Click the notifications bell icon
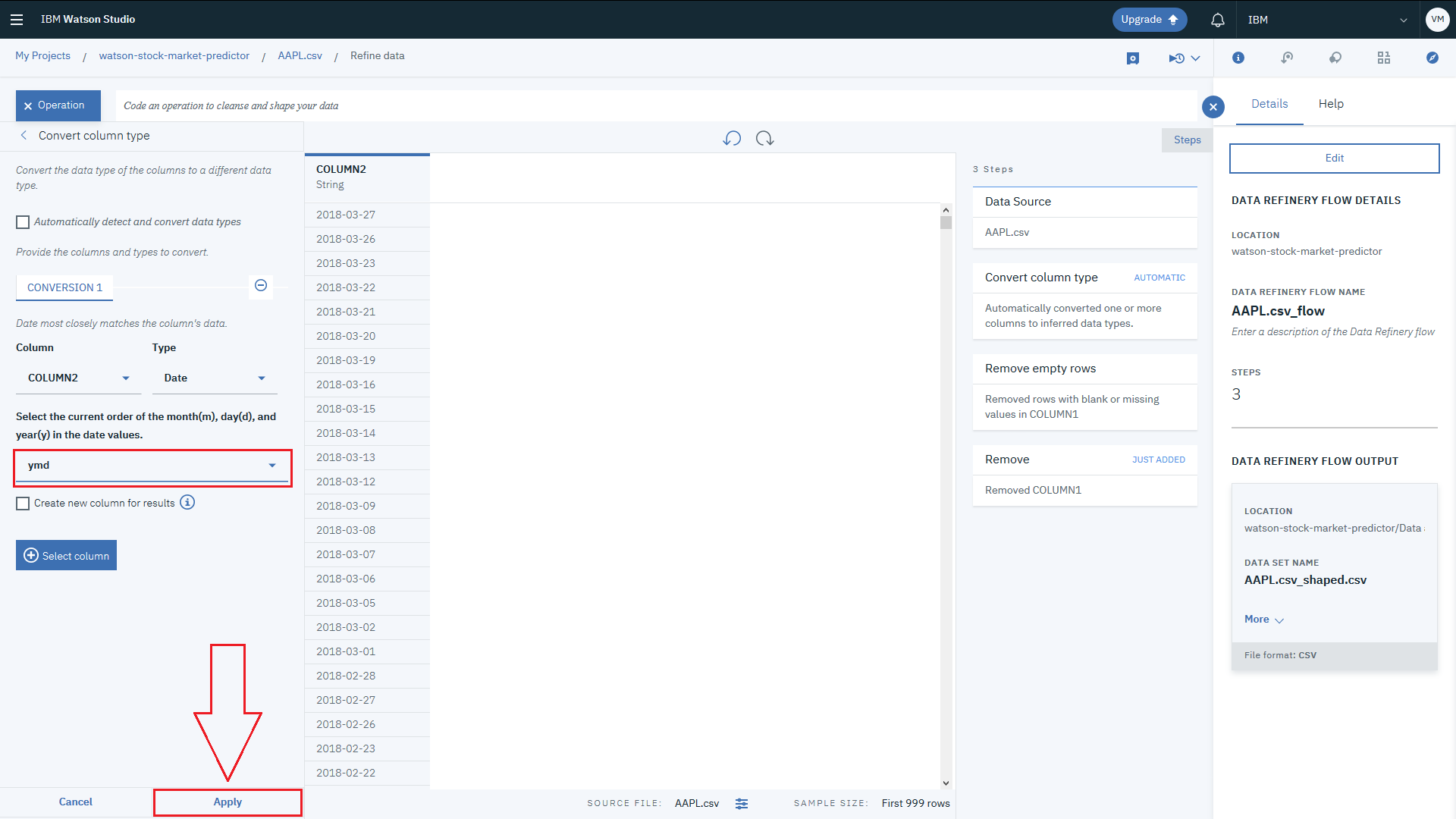 [x=1217, y=20]
